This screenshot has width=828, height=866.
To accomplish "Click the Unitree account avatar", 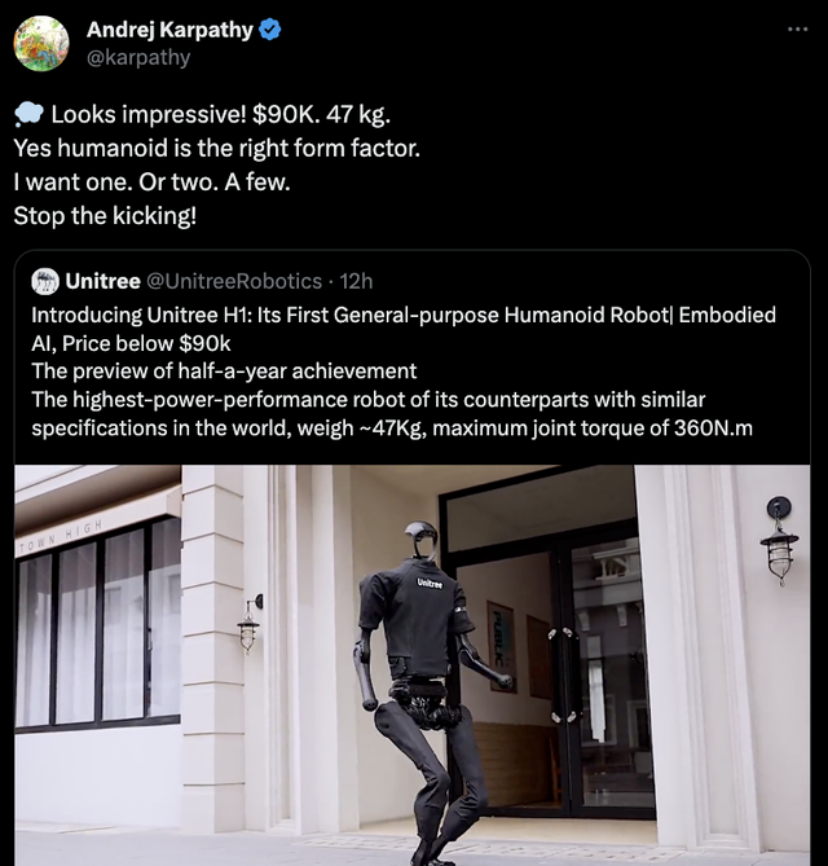I will 45,280.
